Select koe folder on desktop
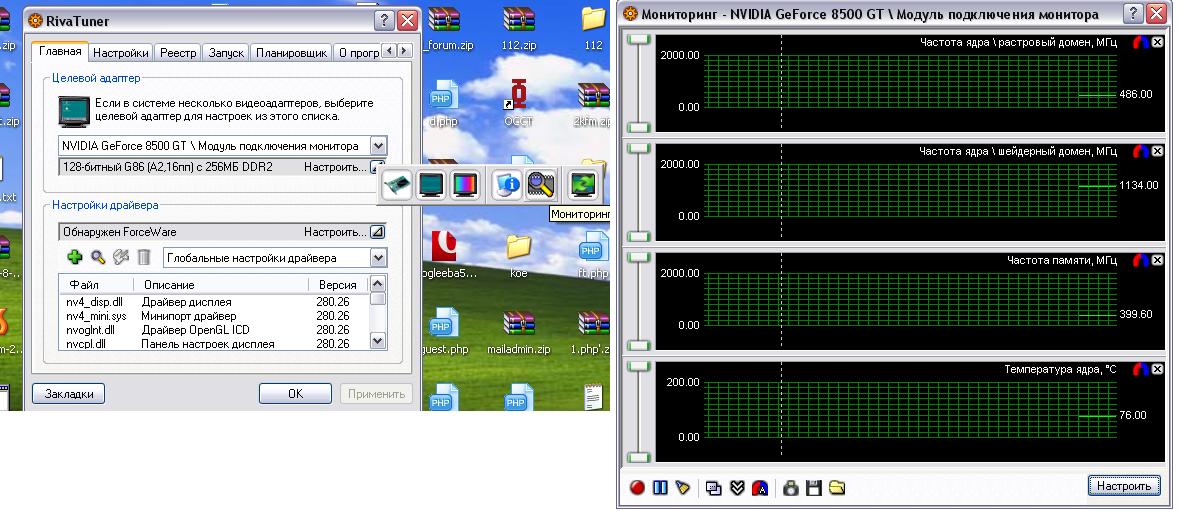The width and height of the screenshot is (1197, 512). [x=518, y=256]
